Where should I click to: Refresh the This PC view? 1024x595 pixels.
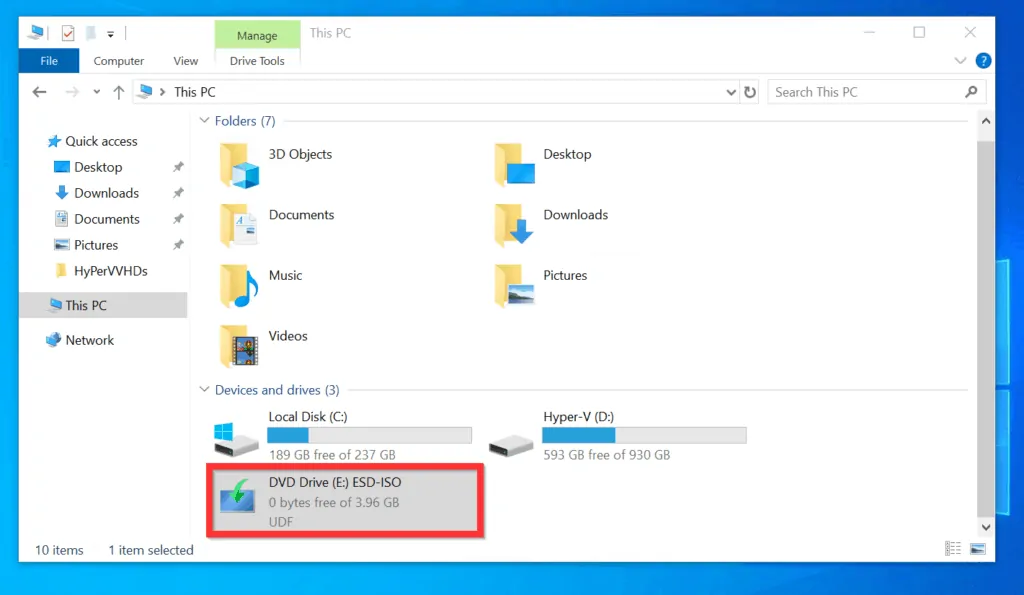point(751,92)
